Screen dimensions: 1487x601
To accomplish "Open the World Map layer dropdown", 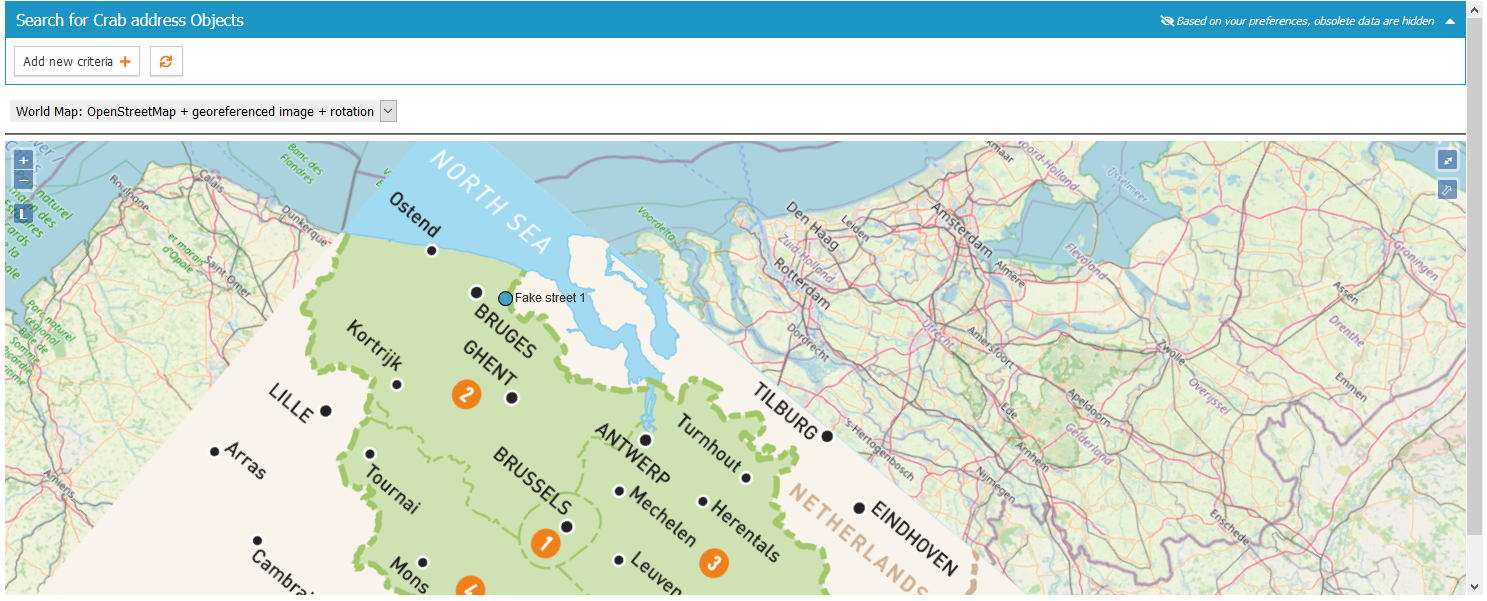I will tap(388, 111).
